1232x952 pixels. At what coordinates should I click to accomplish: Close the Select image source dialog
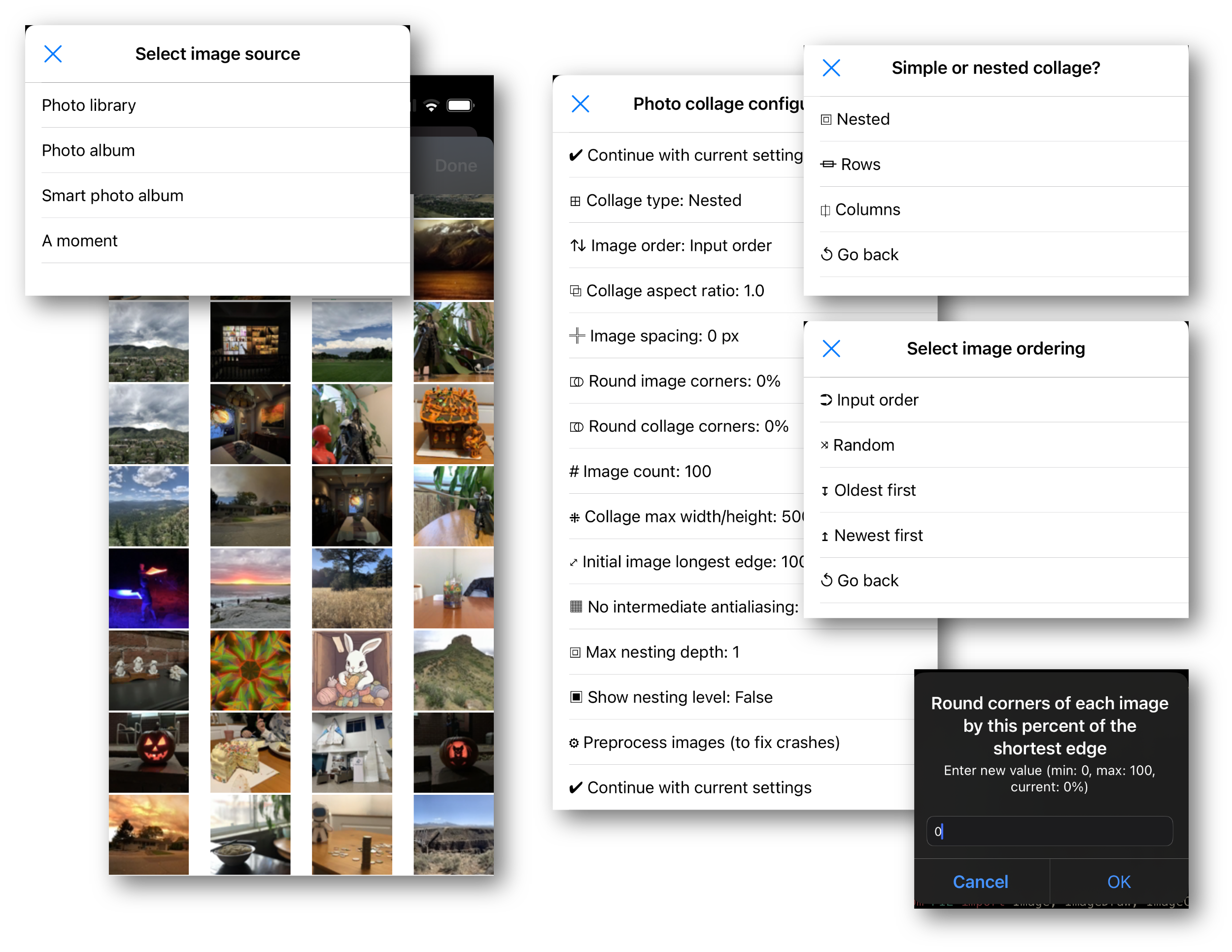pyautogui.click(x=53, y=54)
